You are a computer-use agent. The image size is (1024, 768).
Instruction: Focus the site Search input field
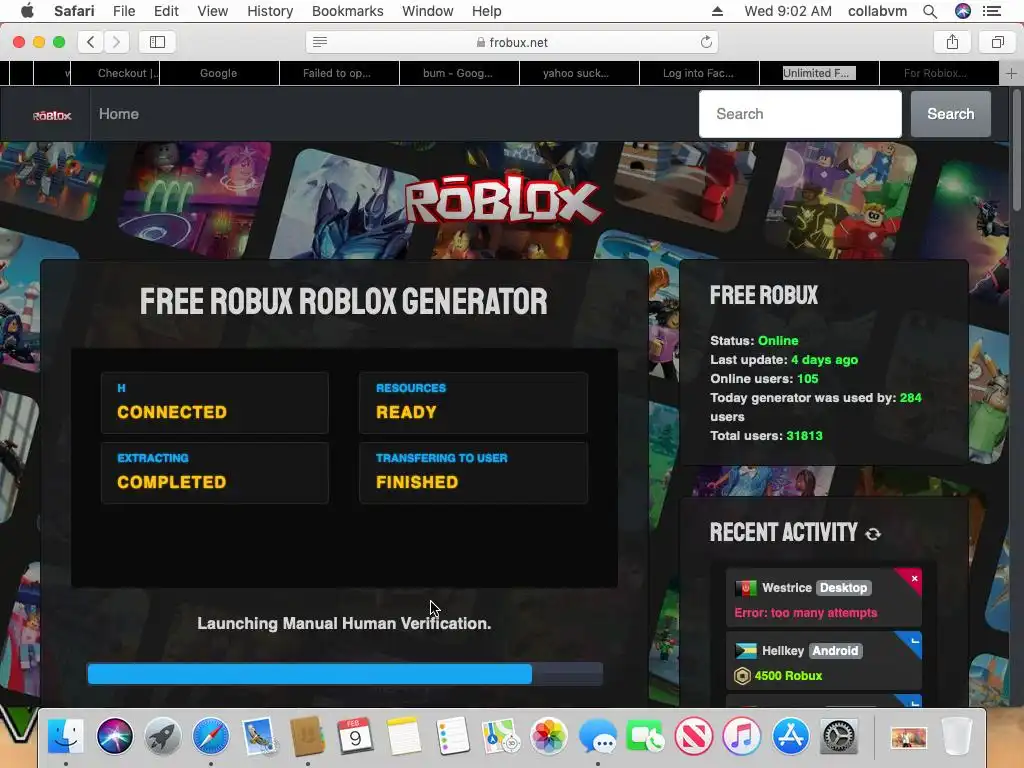coord(800,114)
